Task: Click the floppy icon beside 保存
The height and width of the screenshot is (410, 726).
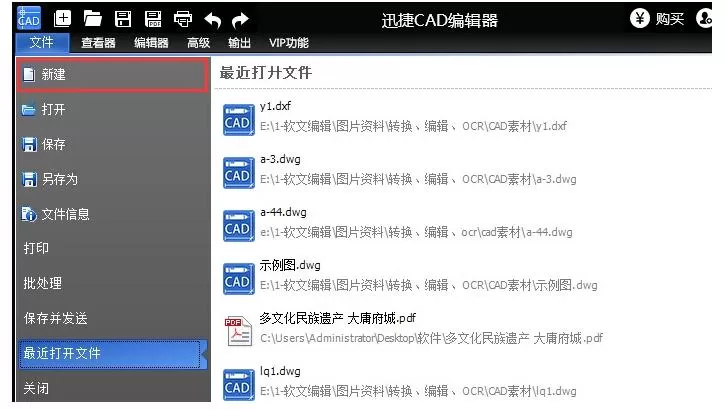Action: (29, 144)
